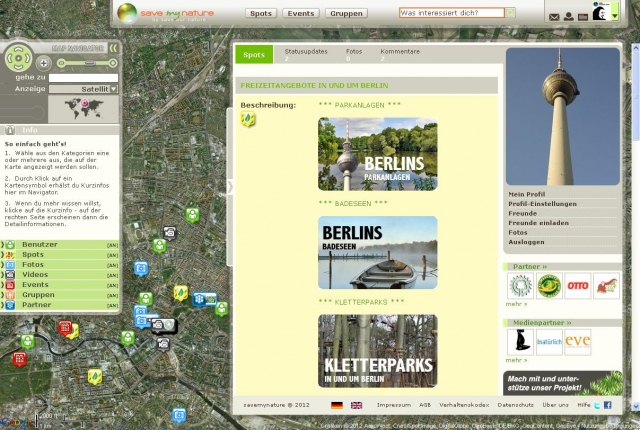Switch to the Statusupdates tab
Viewport: 640px width, 430px height.
coord(306,54)
